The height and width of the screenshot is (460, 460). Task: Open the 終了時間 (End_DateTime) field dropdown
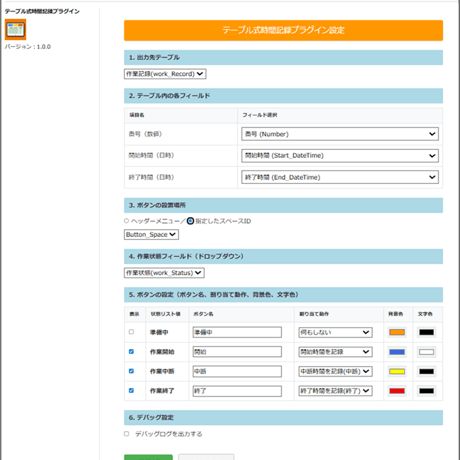point(340,177)
